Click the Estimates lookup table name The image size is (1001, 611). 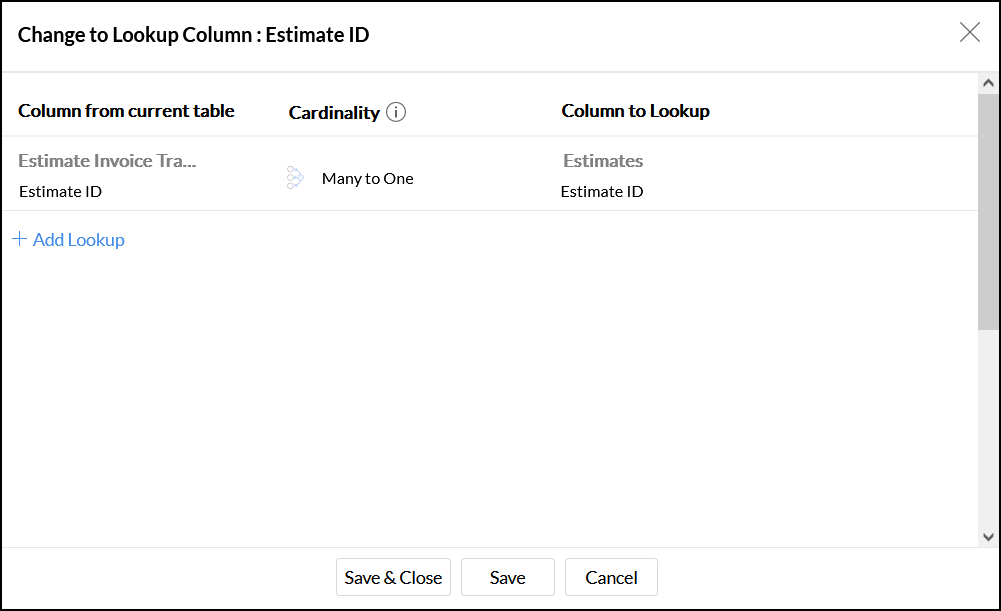click(x=603, y=161)
